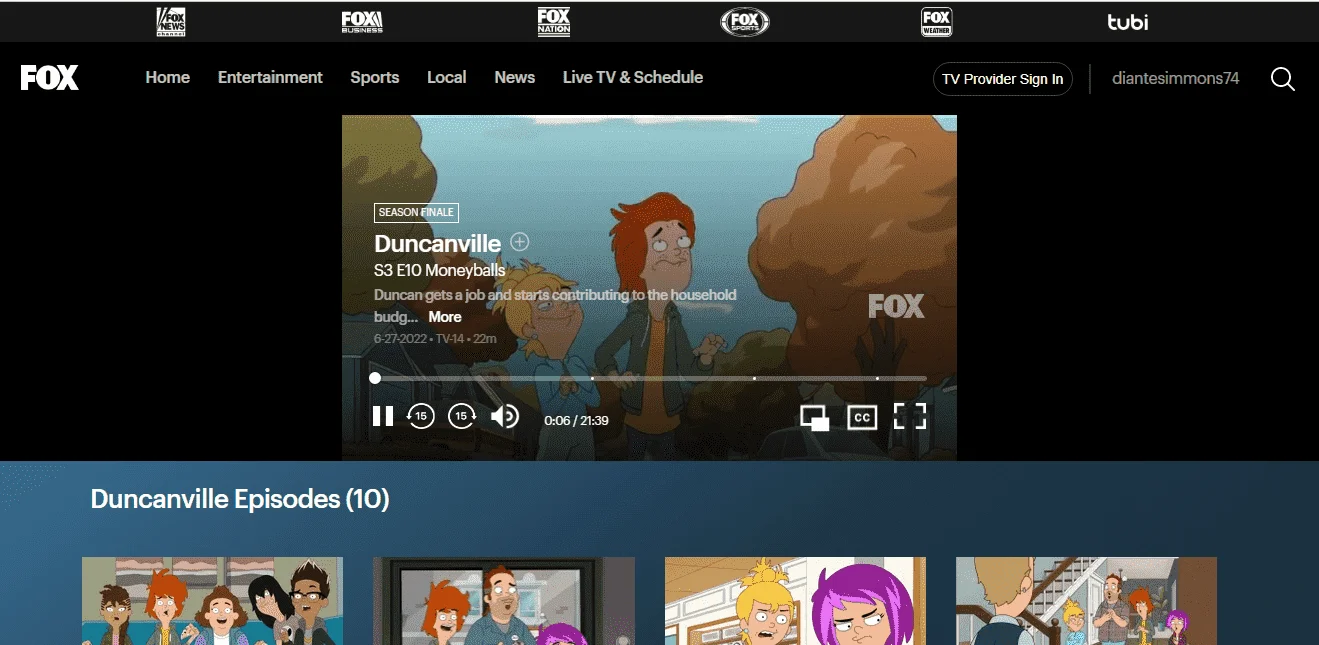This screenshot has height=645, width=1319.
Task: Click the Duncanville Episodes (10) heading
Action: point(240,498)
